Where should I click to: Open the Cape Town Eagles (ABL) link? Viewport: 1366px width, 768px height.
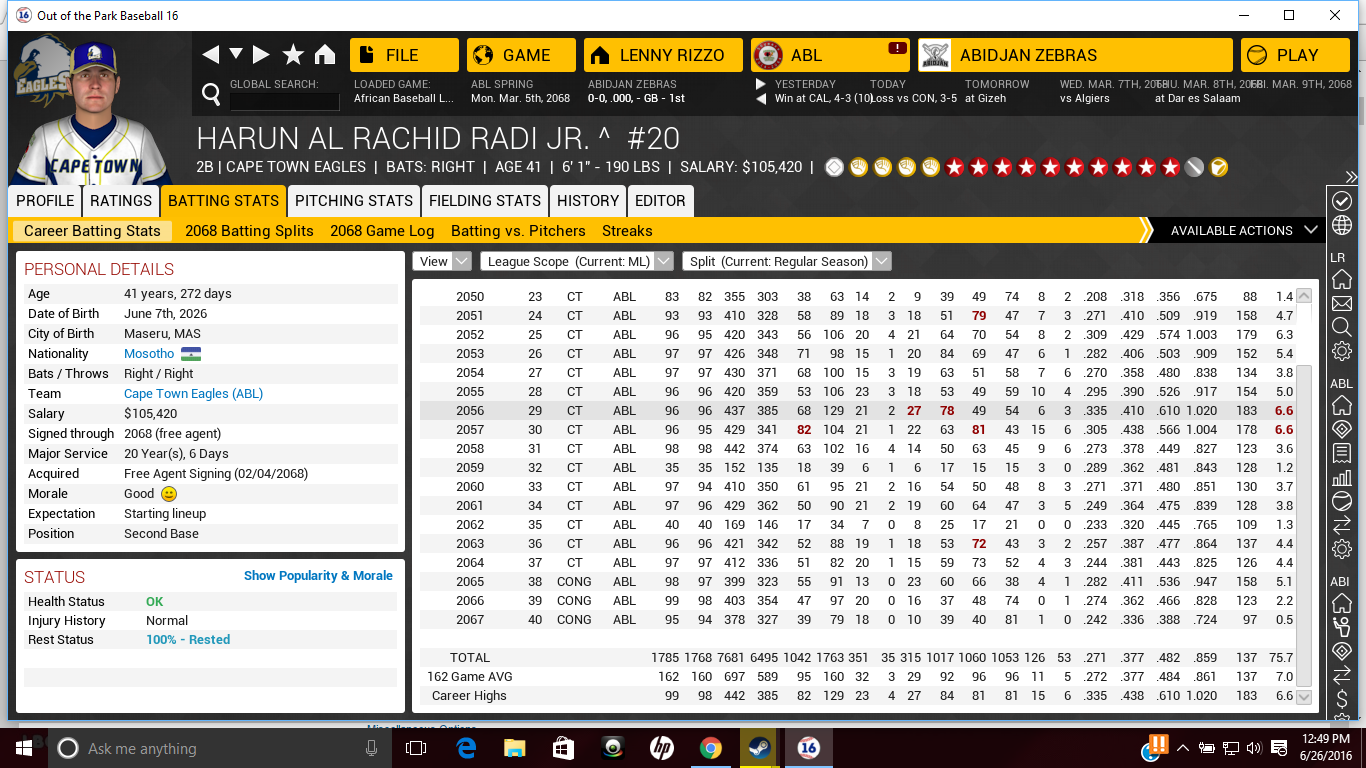(193, 394)
